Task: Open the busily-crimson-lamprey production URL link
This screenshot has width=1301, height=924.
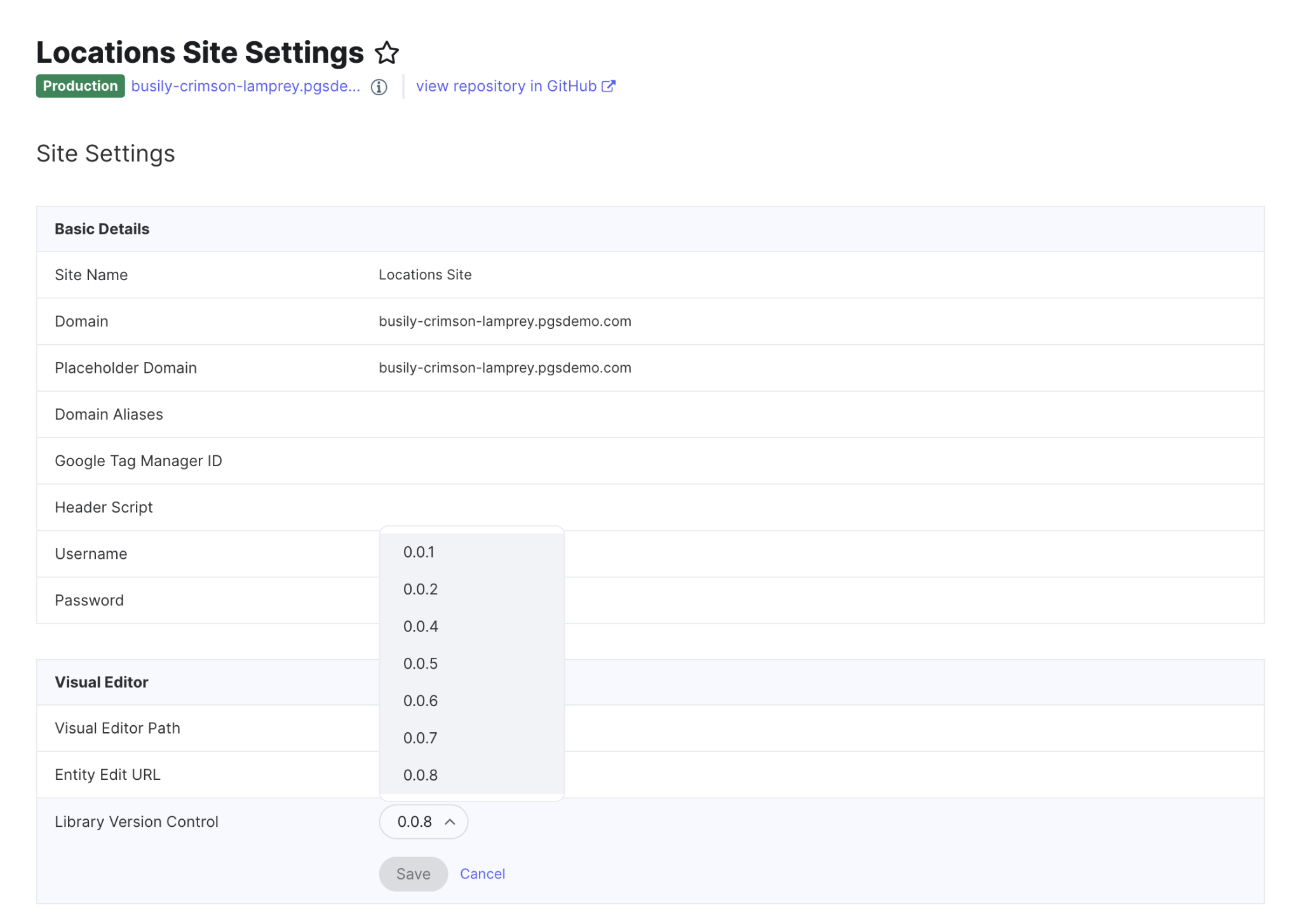Action: coord(245,86)
